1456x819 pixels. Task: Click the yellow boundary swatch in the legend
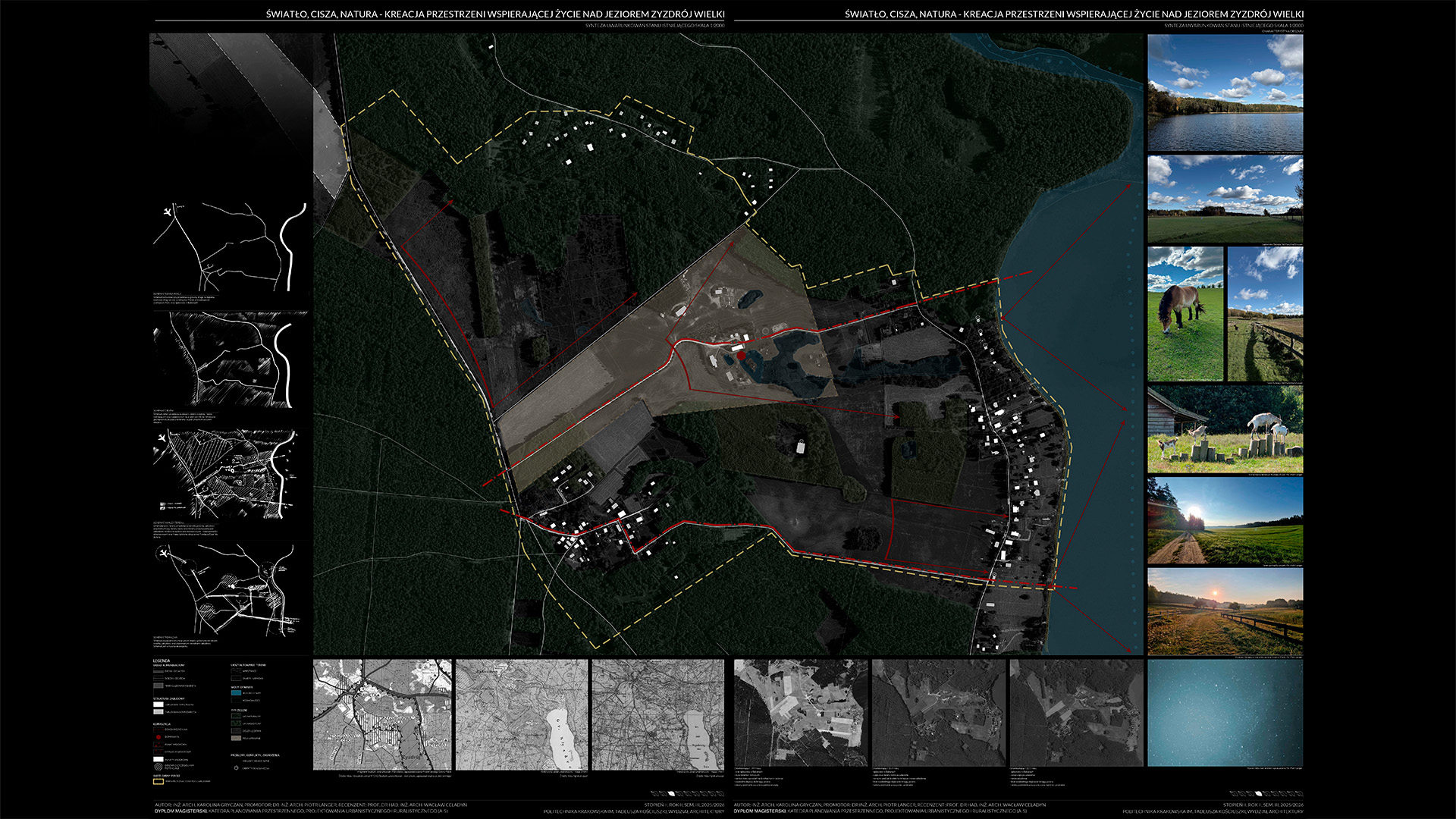click(x=158, y=781)
